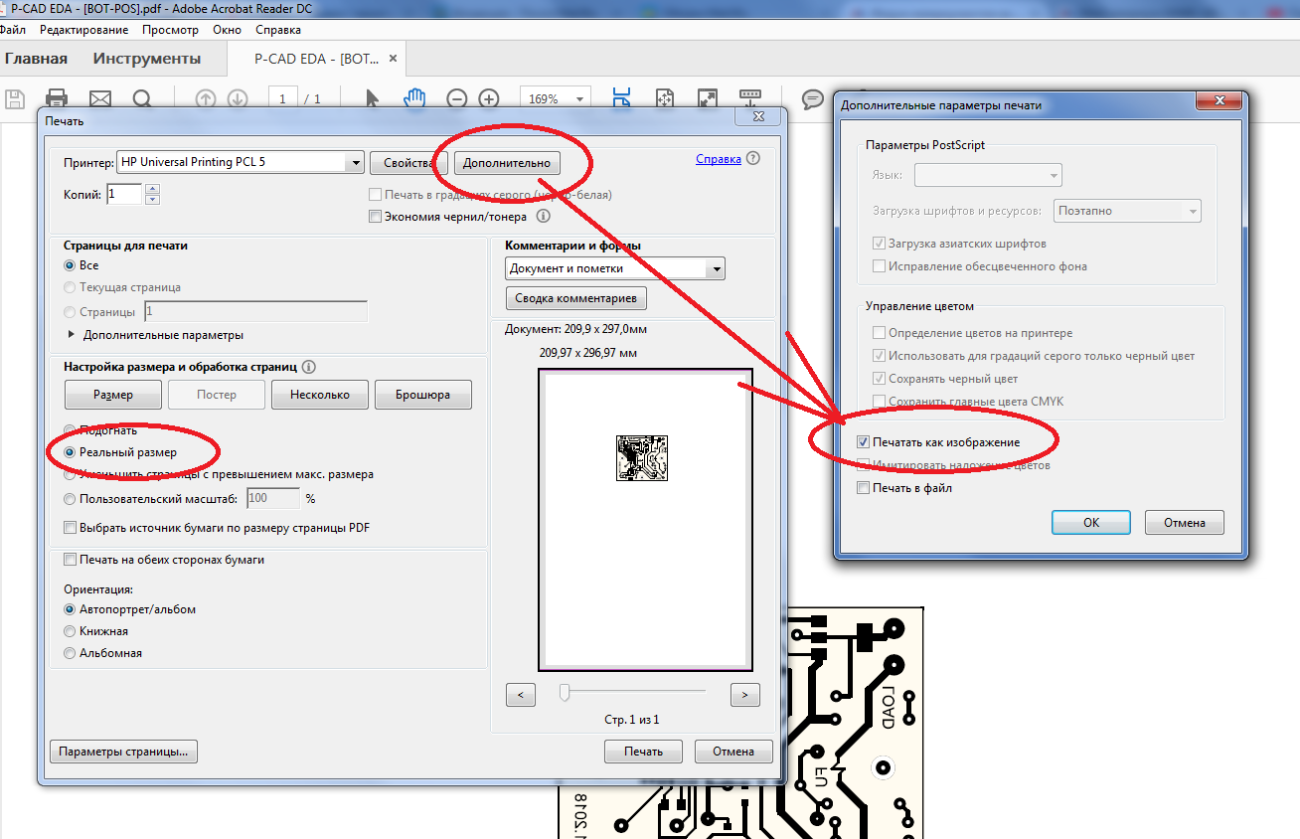Click info icon beside Настройка размера heading
1300x839 pixels.
[x=309, y=367]
